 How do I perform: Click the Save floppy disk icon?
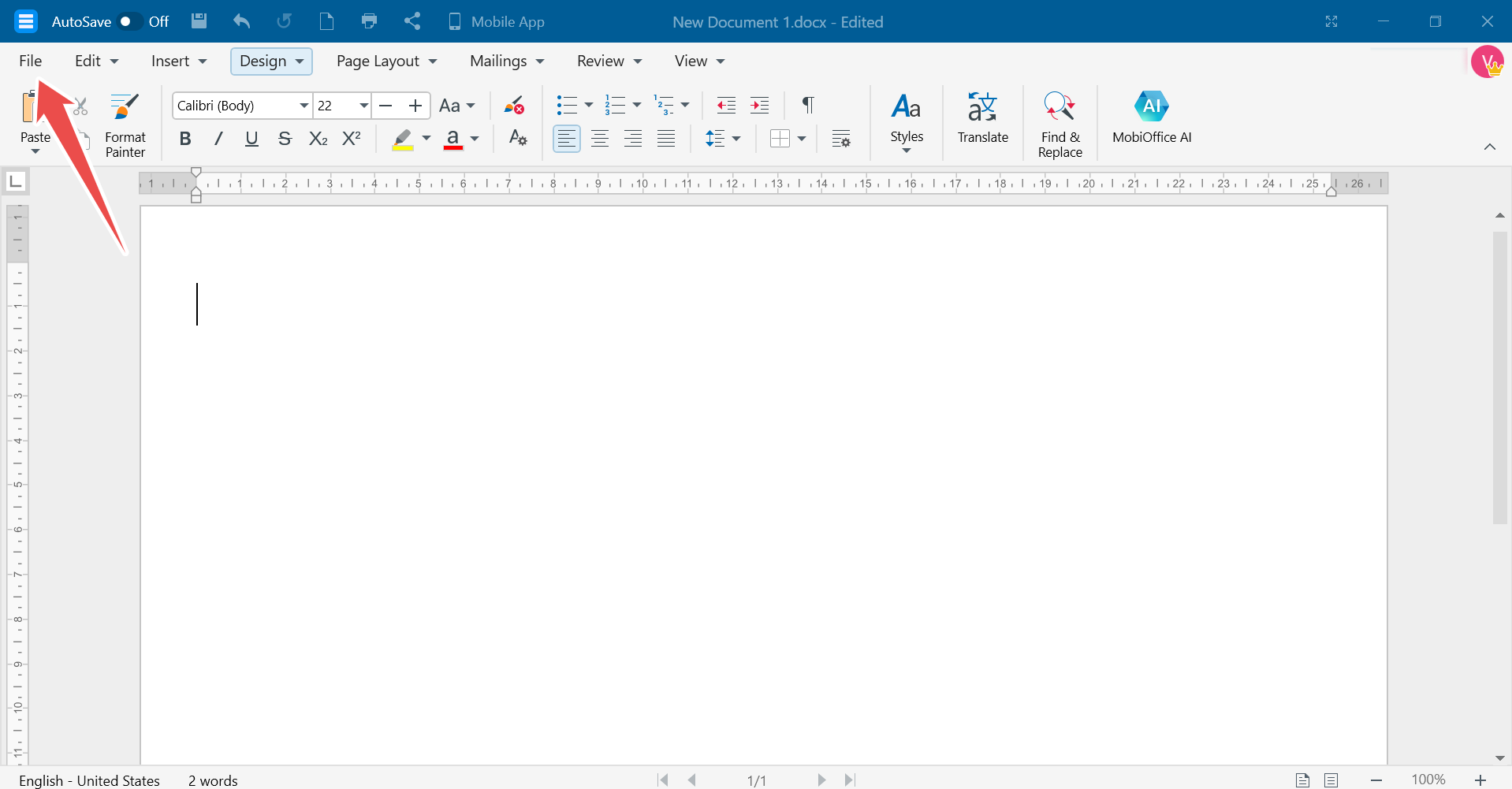(x=199, y=21)
